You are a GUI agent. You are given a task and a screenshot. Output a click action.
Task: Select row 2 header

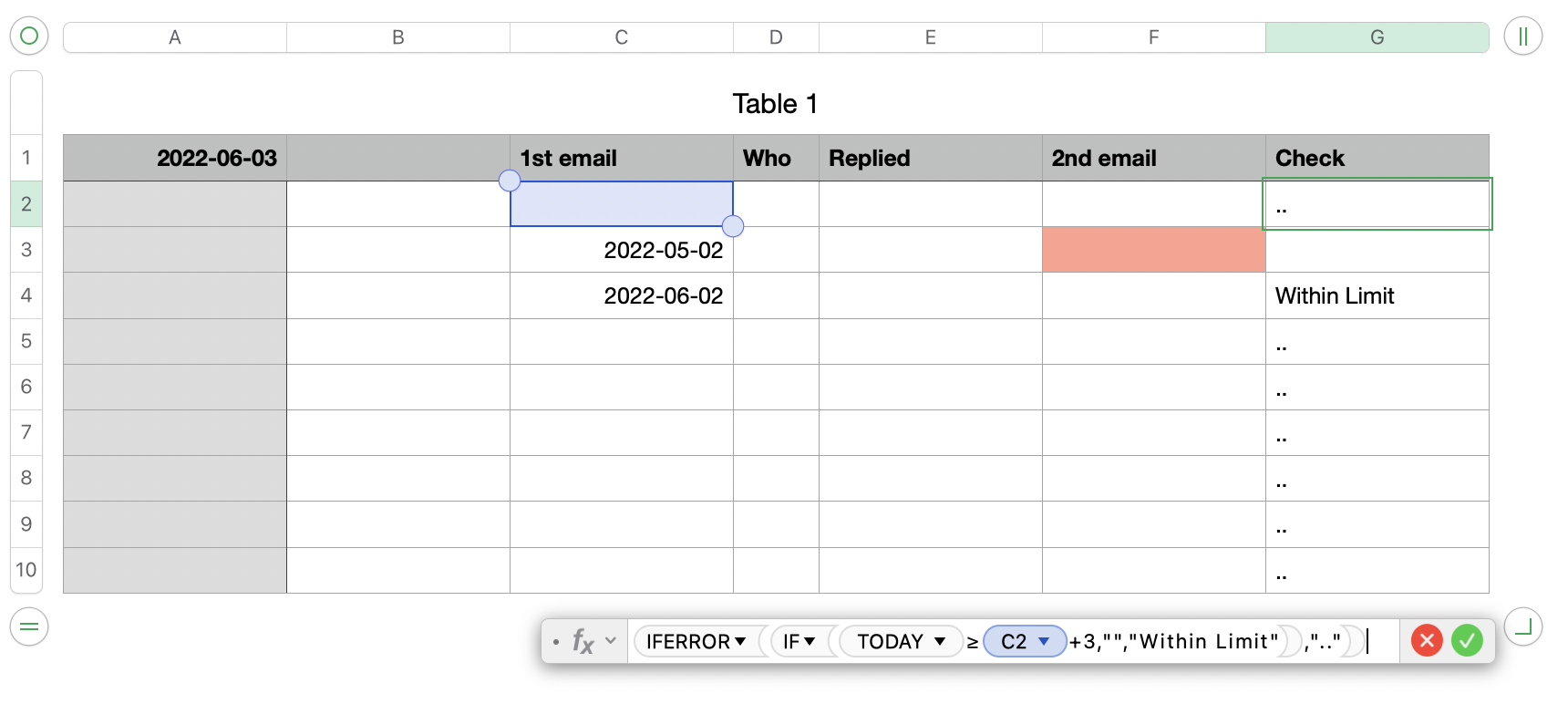(26, 204)
